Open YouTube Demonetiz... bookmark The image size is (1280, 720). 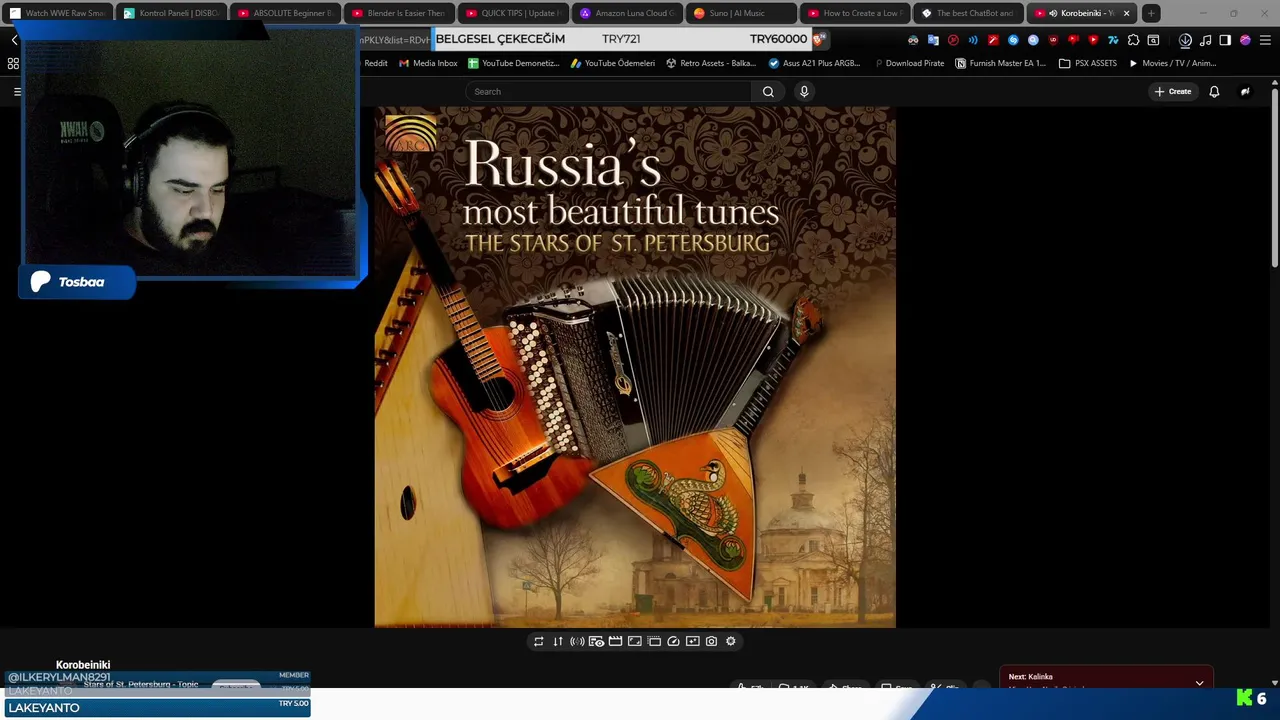tap(514, 63)
